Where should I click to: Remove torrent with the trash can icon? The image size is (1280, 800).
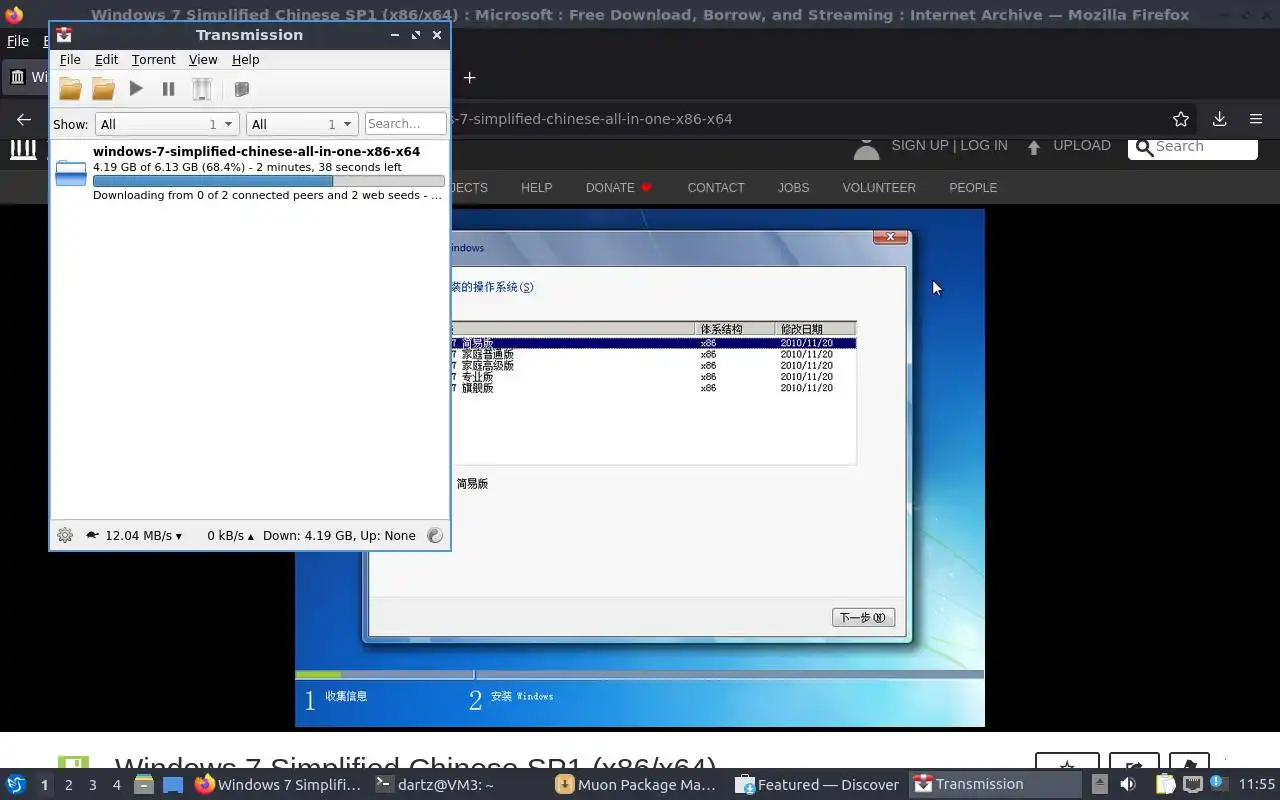(x=202, y=89)
